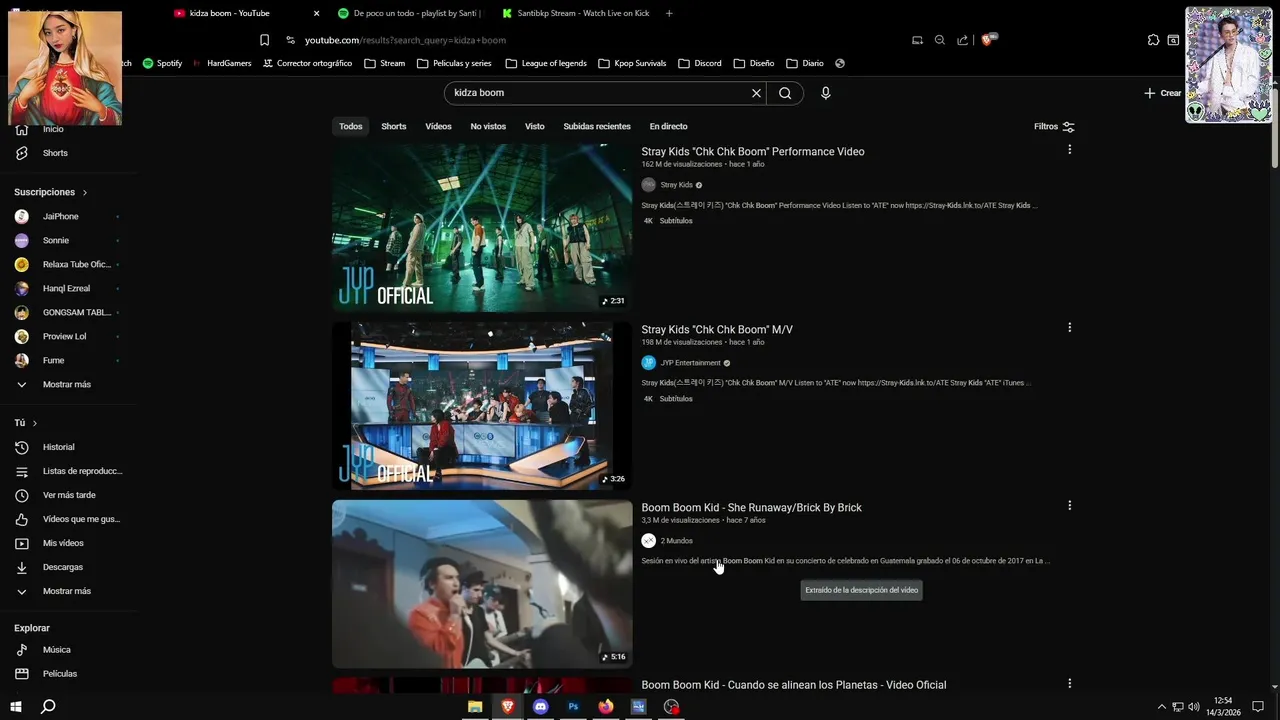This screenshot has width=1280, height=720.
Task: Clear the search box with the X
Action: pos(756,93)
